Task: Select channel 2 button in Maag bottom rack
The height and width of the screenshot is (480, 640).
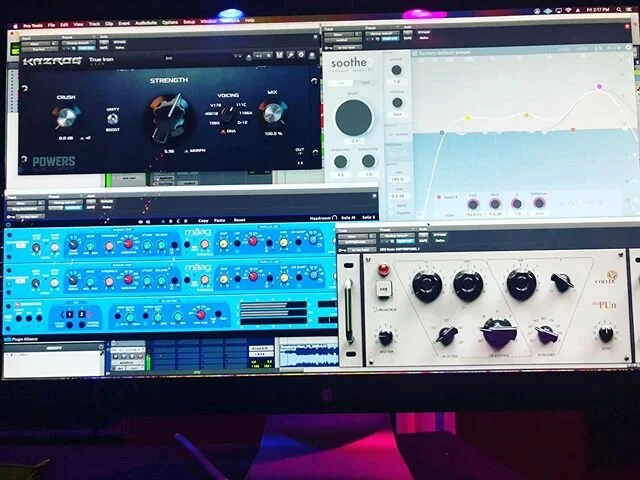Action: [82, 314]
